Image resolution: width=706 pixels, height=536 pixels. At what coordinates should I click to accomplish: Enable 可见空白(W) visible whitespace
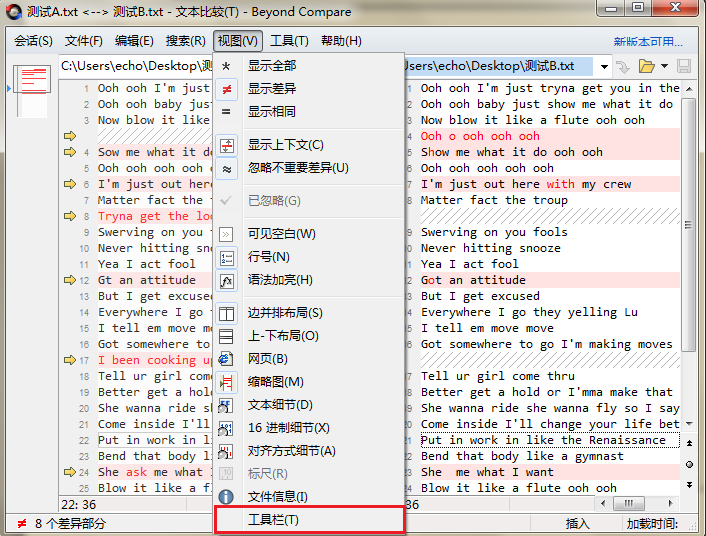(x=226, y=234)
